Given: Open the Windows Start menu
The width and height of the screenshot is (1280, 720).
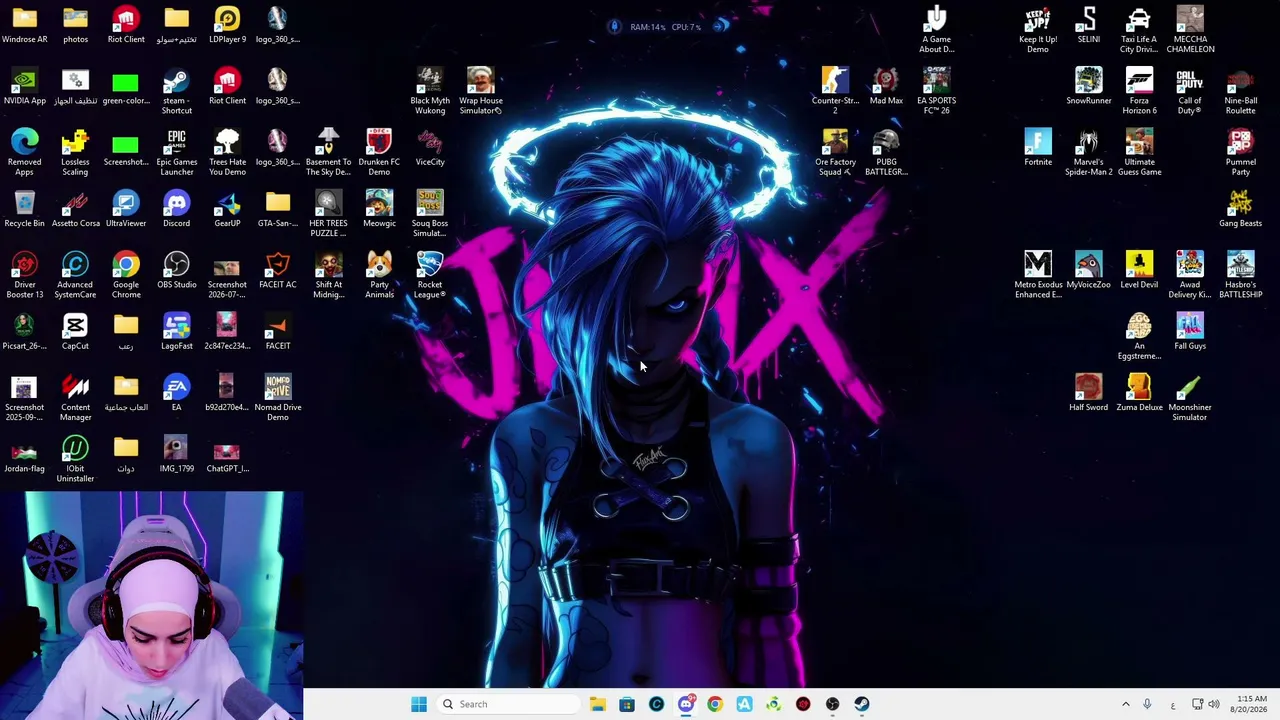Looking at the screenshot, I should [419, 704].
